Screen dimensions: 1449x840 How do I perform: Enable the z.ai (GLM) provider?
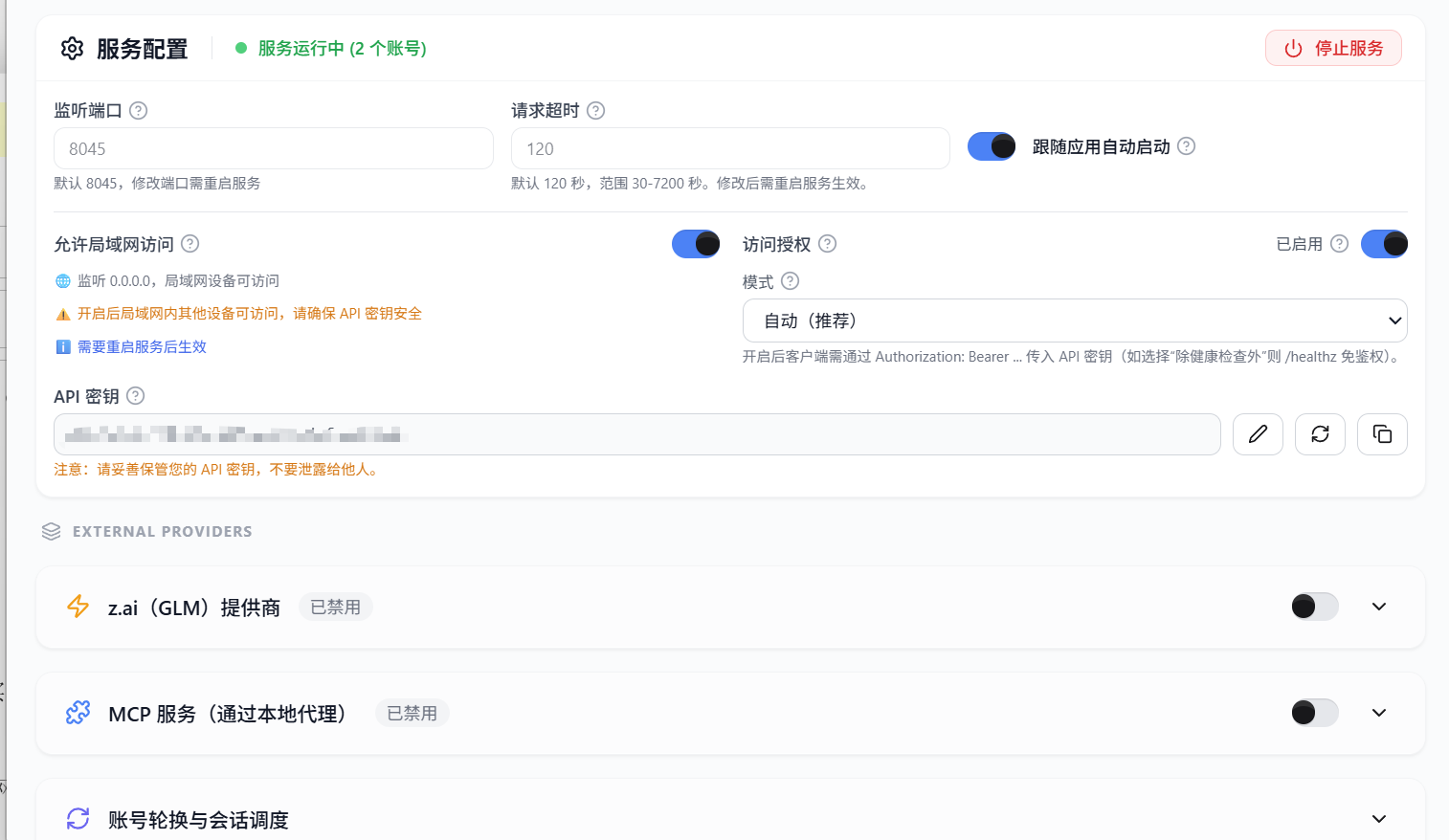[x=1314, y=607]
